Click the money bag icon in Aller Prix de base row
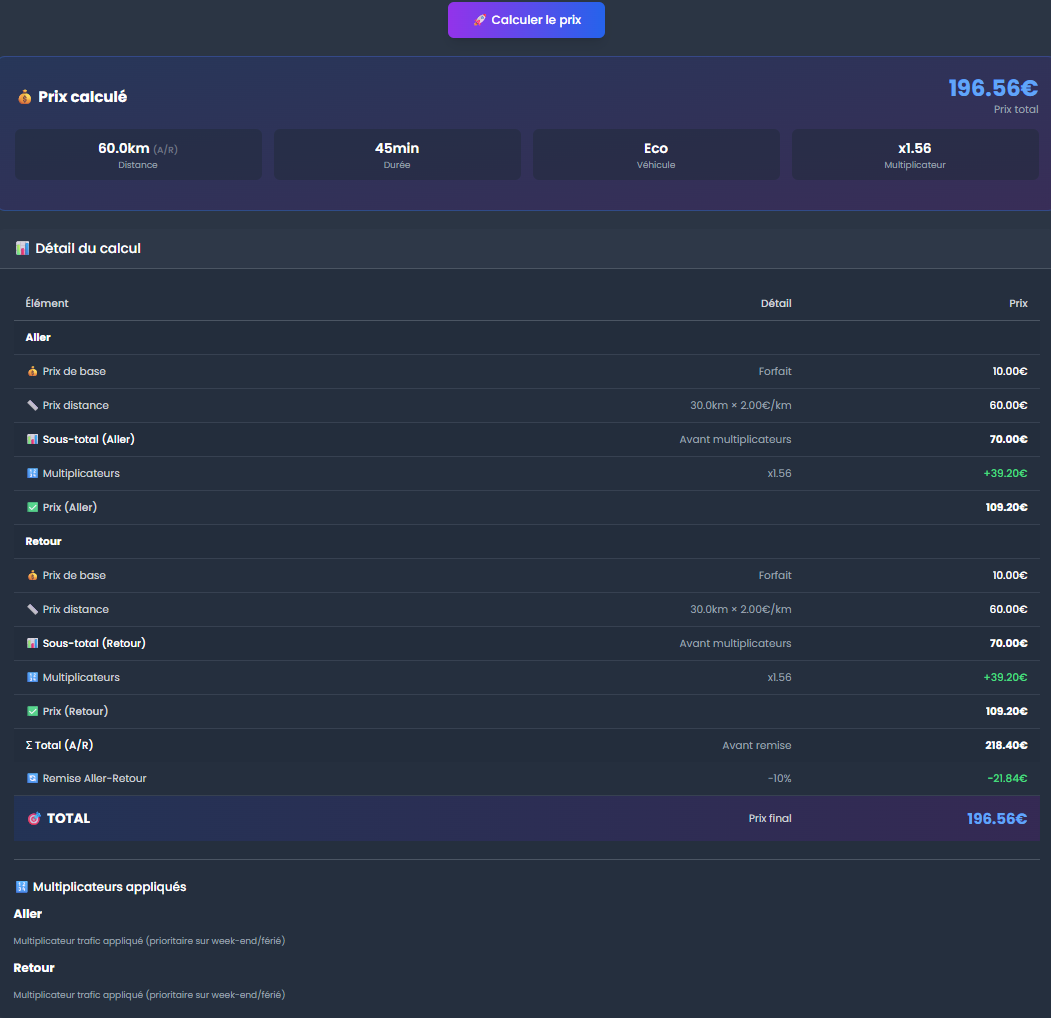This screenshot has height=1018, width=1051. [32, 371]
